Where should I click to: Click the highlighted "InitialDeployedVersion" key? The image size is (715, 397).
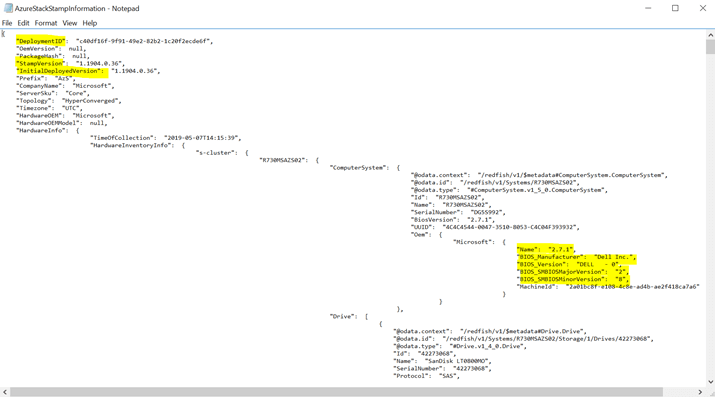pos(60,71)
